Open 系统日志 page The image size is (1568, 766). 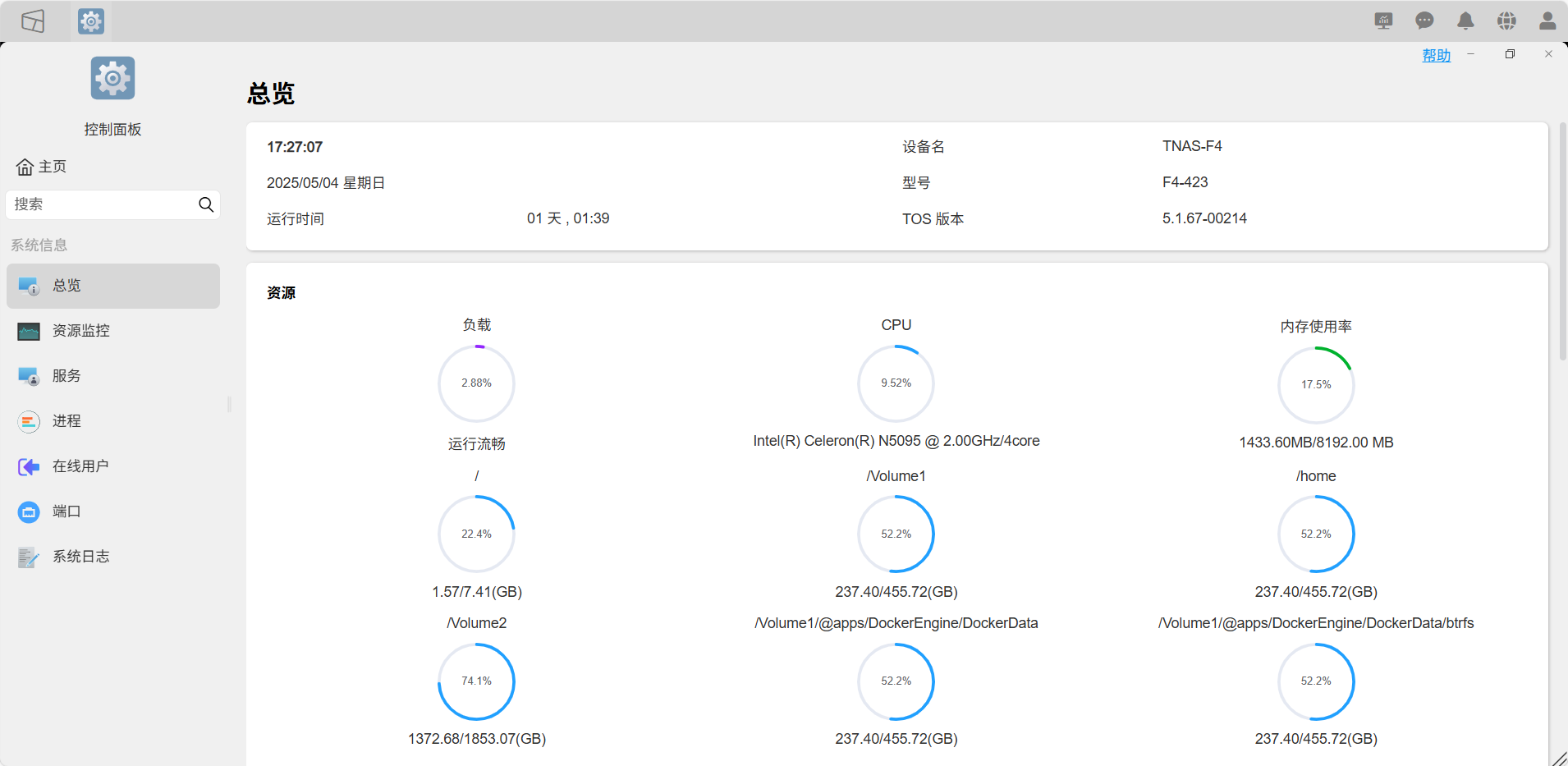(x=113, y=557)
